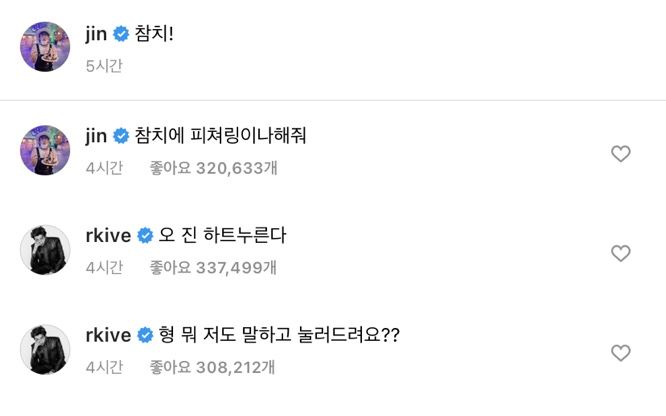The image size is (666, 416).
Task: Open rkive's avatar beside the '오 진 하트누른다' comment
Action: coord(45,250)
